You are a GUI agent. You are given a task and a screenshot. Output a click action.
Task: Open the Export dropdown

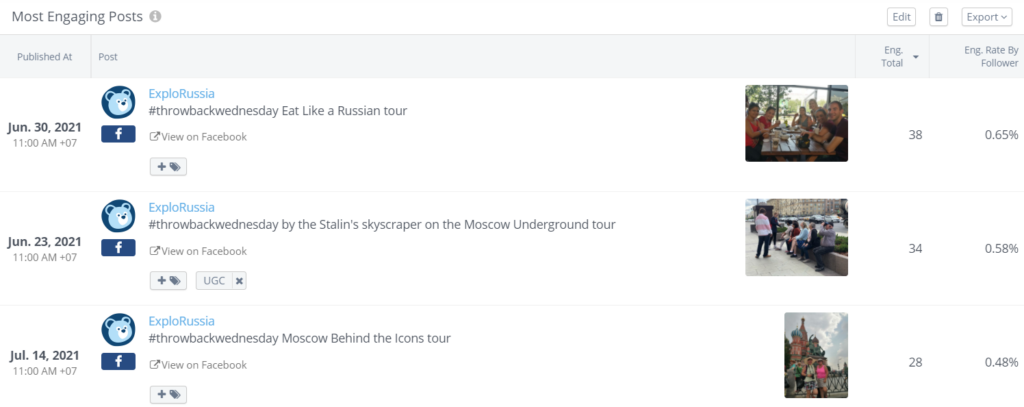click(x=986, y=17)
